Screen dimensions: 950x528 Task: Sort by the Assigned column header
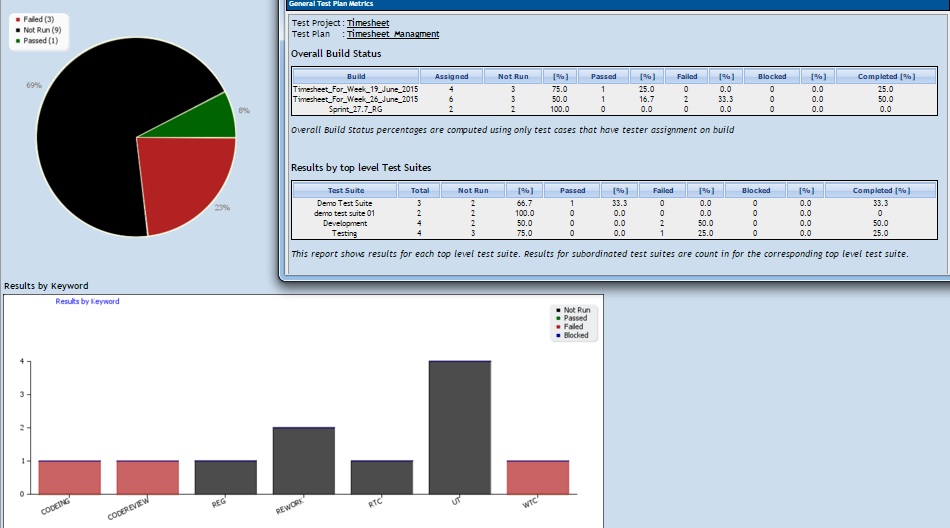(451, 76)
